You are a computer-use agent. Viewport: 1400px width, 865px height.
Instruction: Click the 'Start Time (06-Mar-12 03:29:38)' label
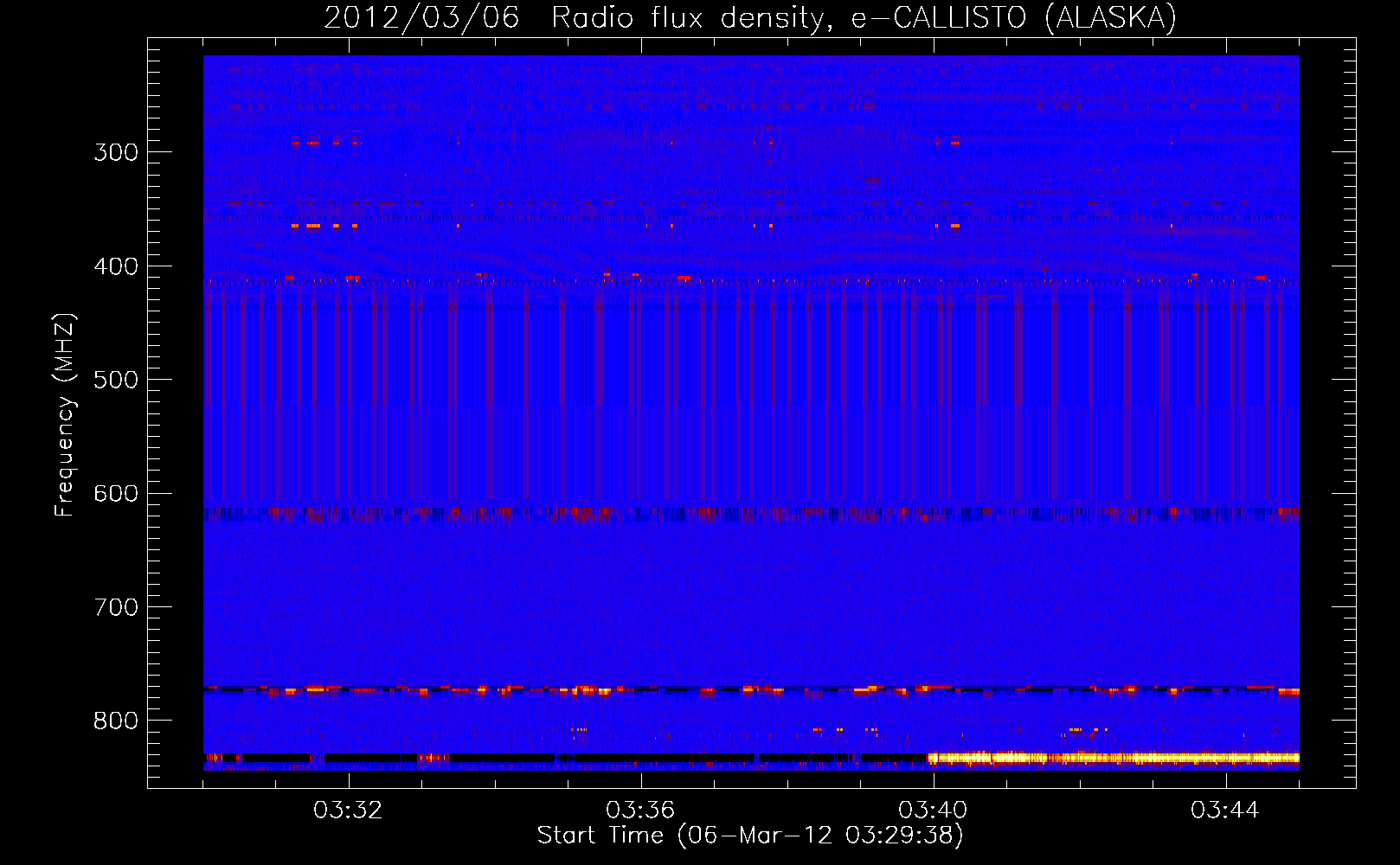coord(750,836)
